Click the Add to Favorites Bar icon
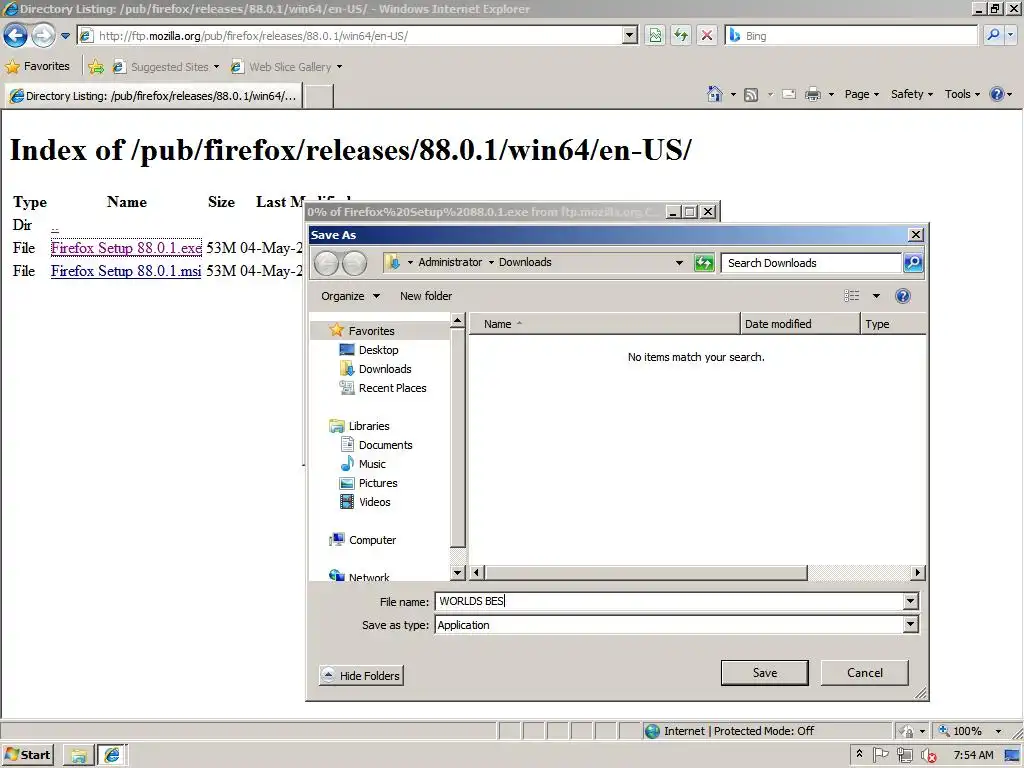This screenshot has width=1024, height=768. [x=96, y=67]
